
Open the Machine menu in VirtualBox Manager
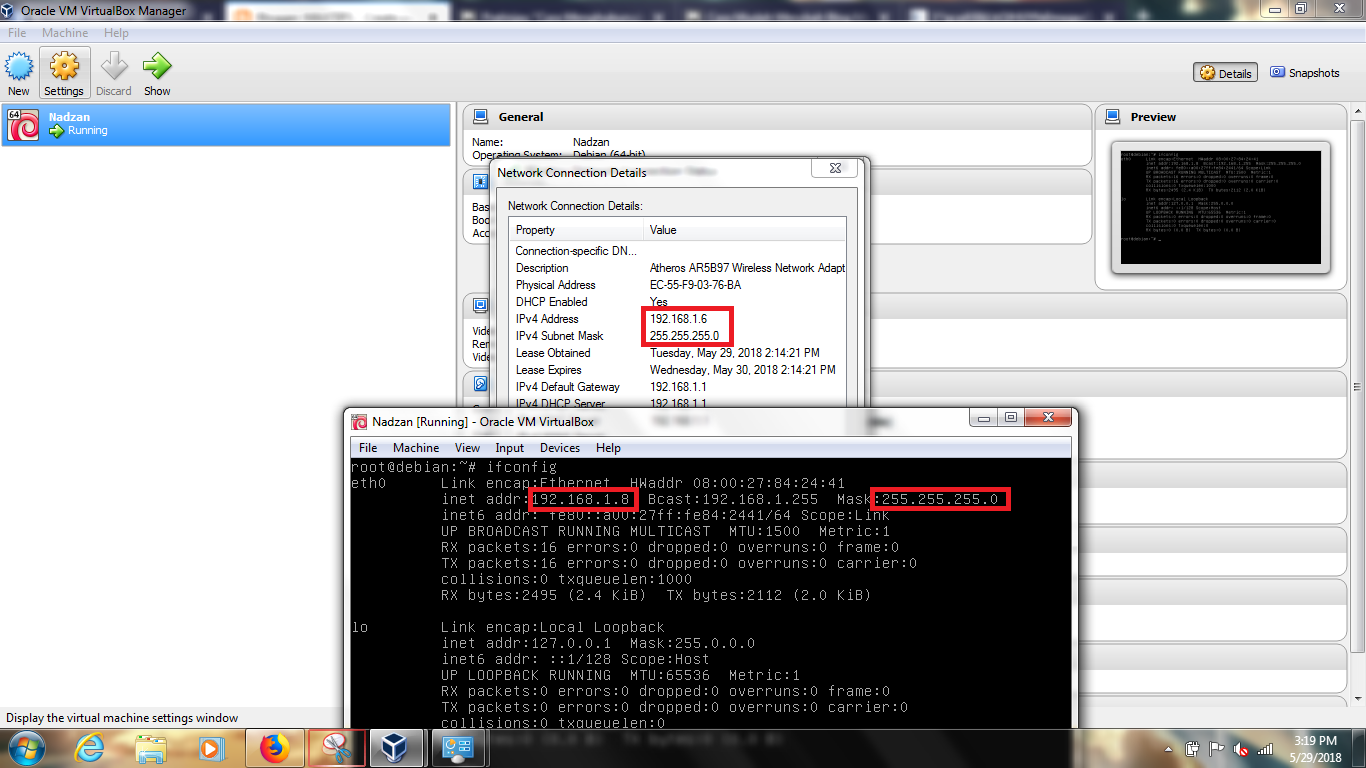65,33
